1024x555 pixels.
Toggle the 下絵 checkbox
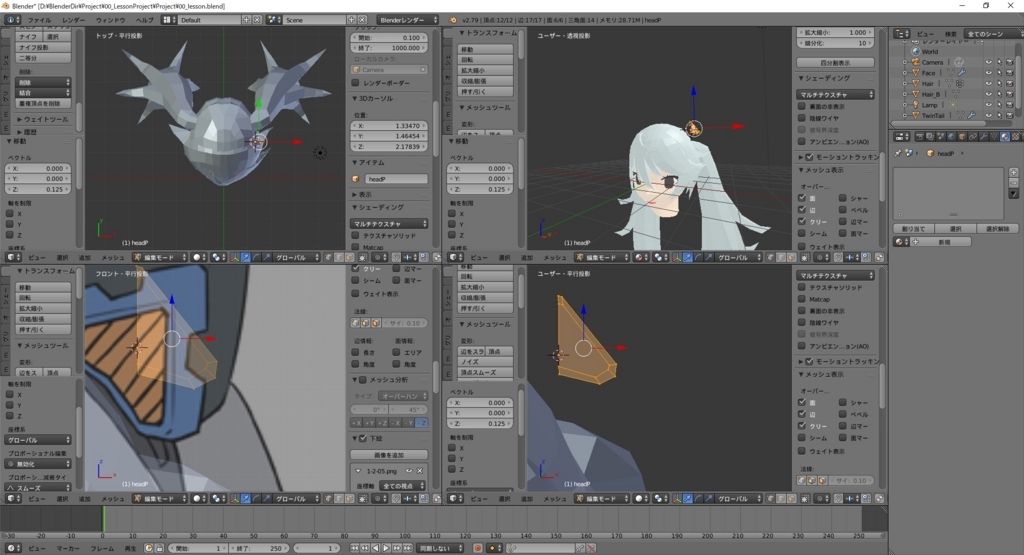[x=364, y=438]
